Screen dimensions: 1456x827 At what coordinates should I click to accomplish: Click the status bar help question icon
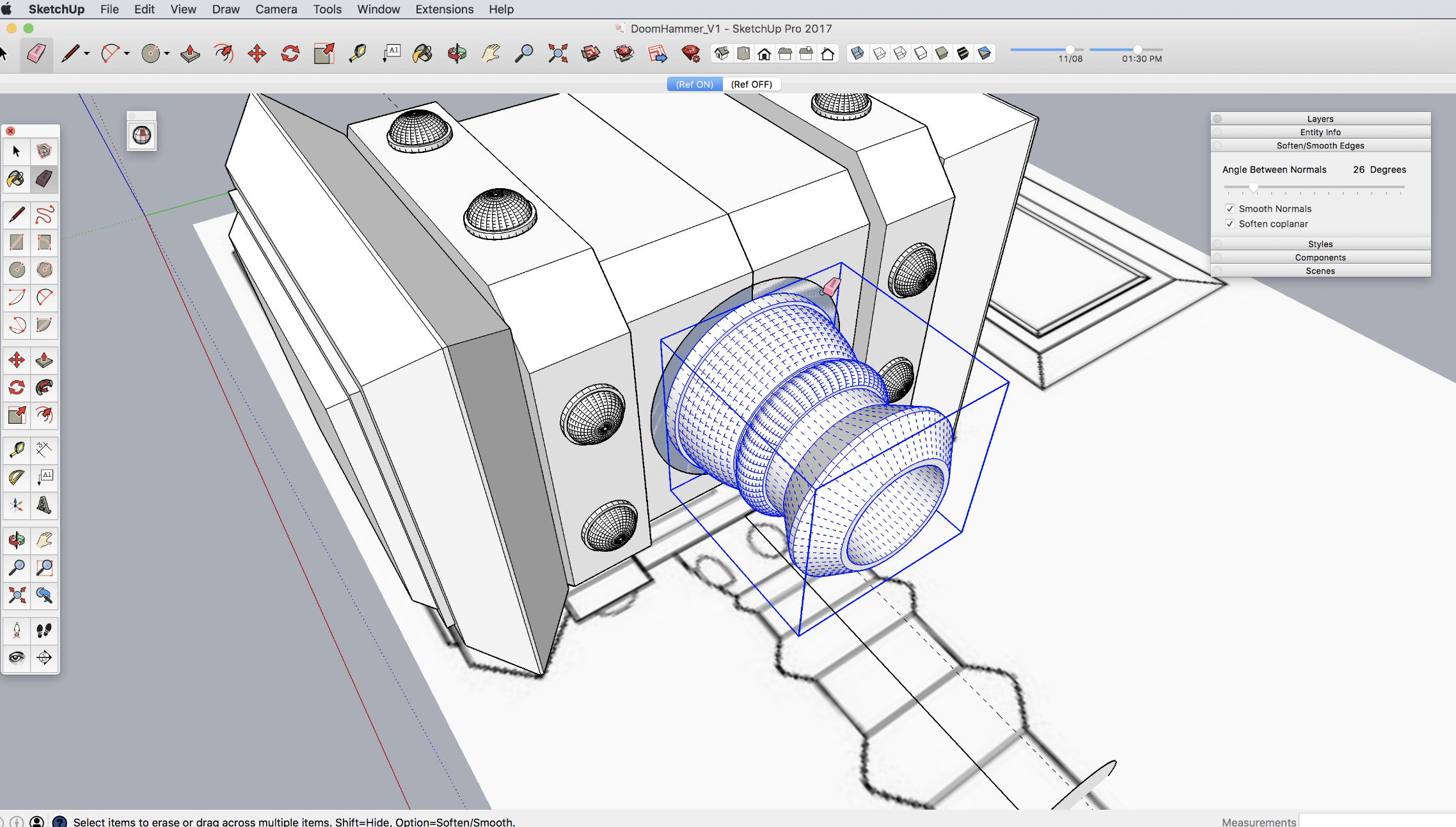tap(59, 821)
